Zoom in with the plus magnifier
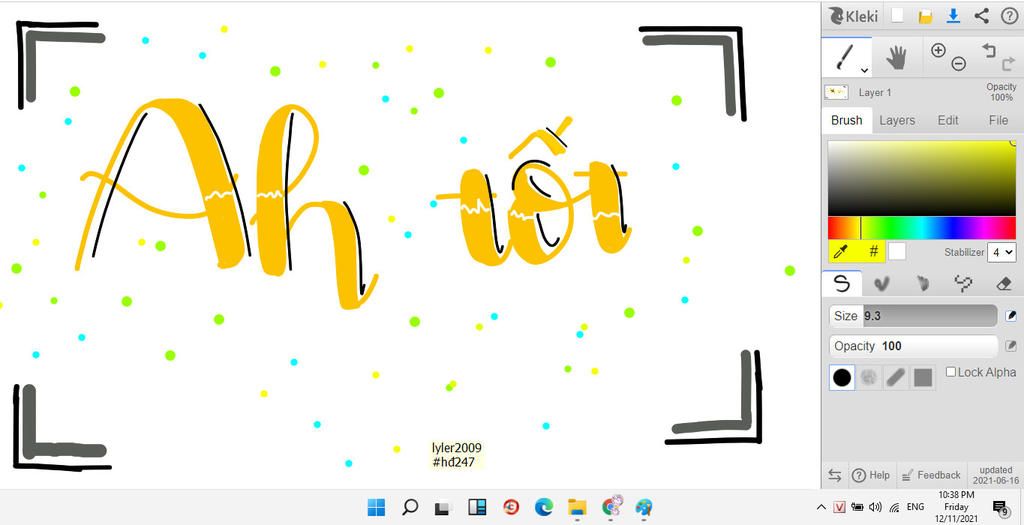 pyautogui.click(x=938, y=50)
